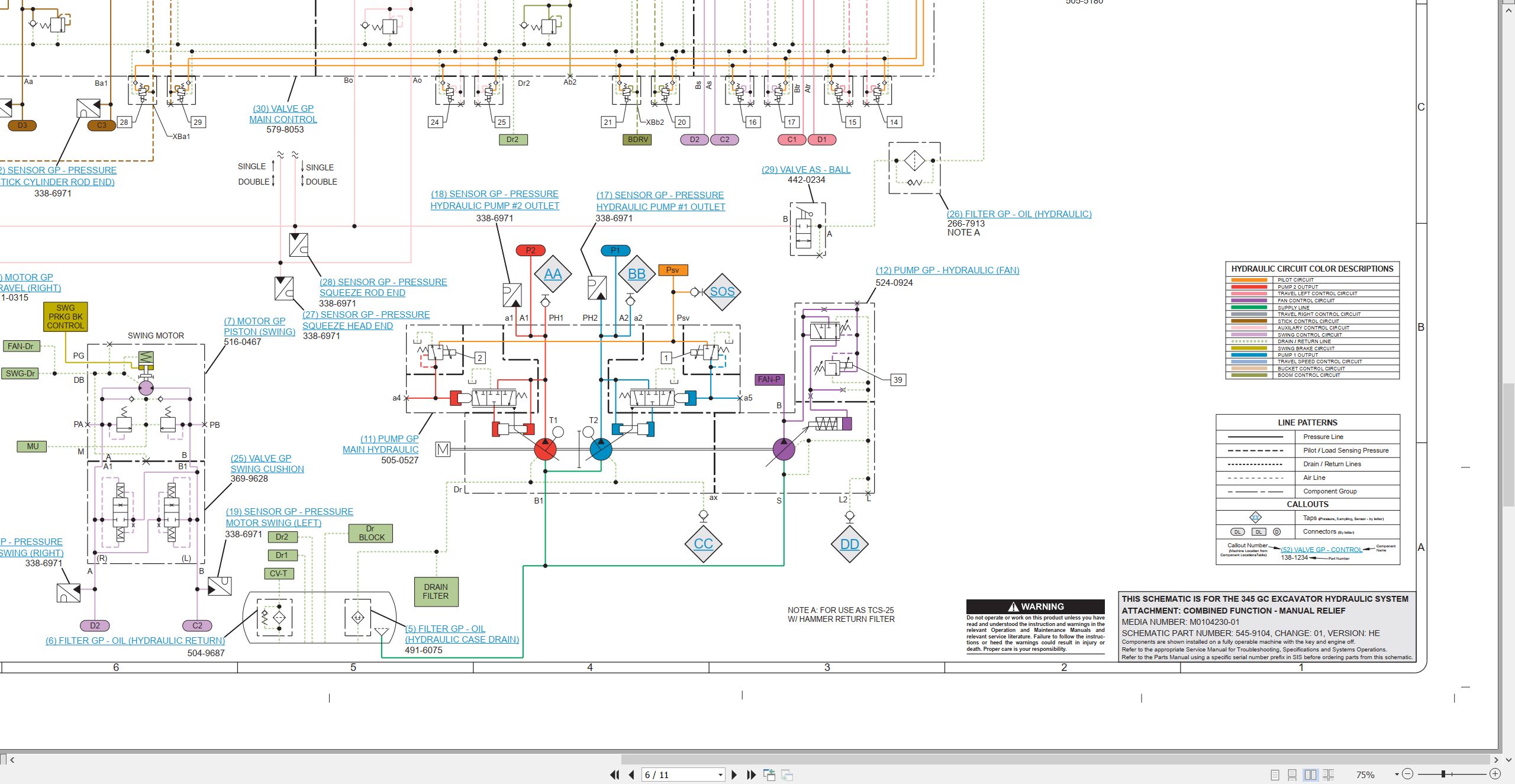Open the (11) Pump GP Main Hydraulic link
The width and height of the screenshot is (1515, 784).
pos(381,444)
